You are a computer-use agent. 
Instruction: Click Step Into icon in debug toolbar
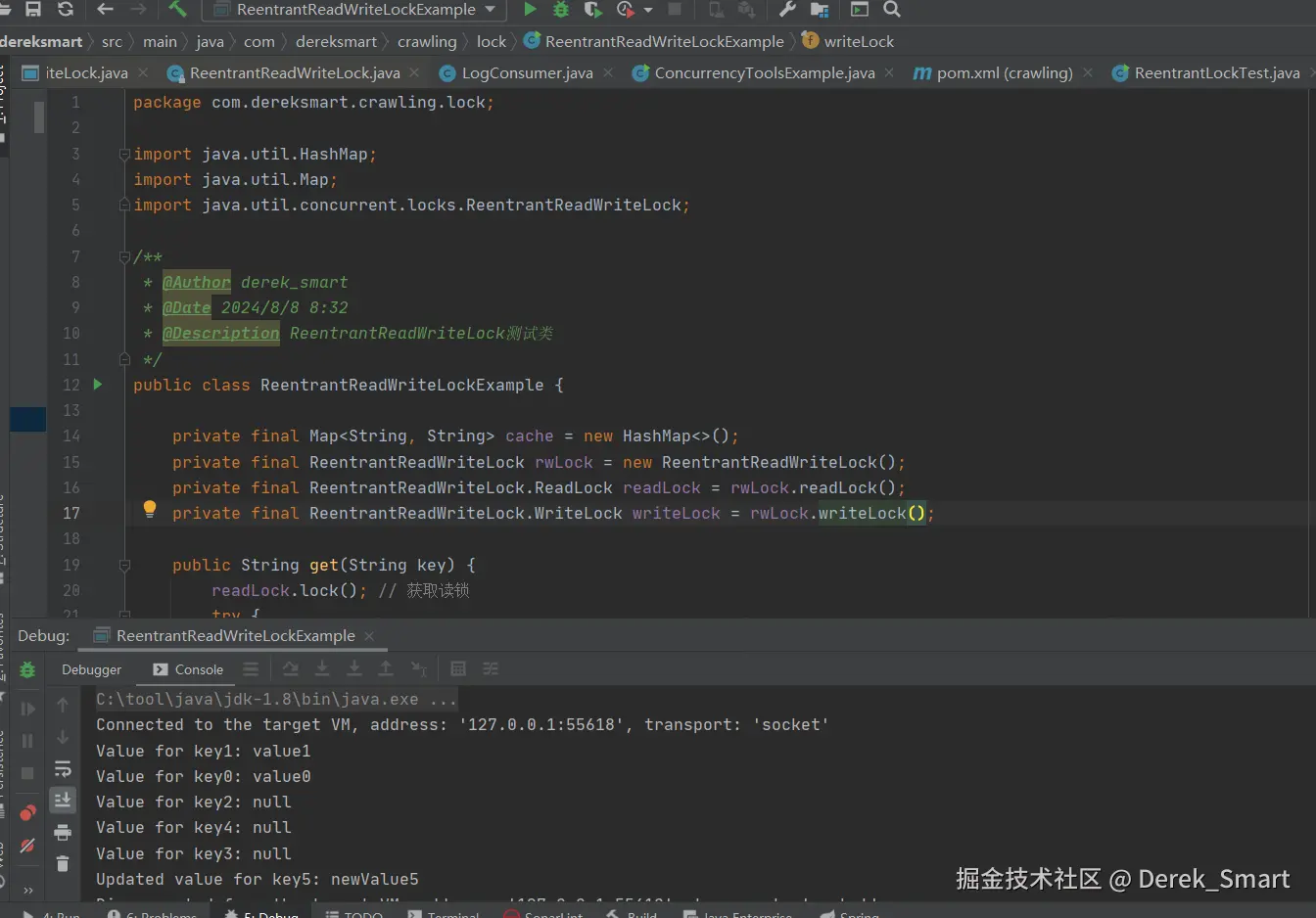(322, 669)
